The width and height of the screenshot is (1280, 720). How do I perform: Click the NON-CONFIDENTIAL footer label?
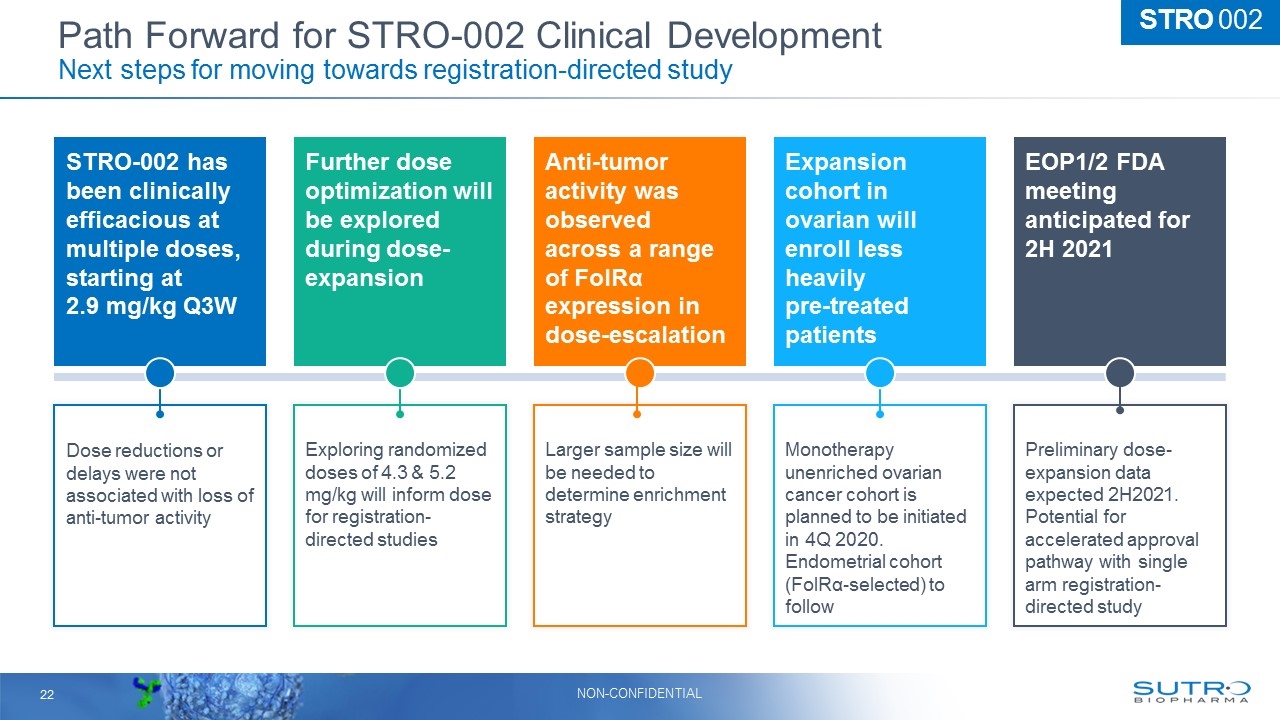pyautogui.click(x=640, y=692)
